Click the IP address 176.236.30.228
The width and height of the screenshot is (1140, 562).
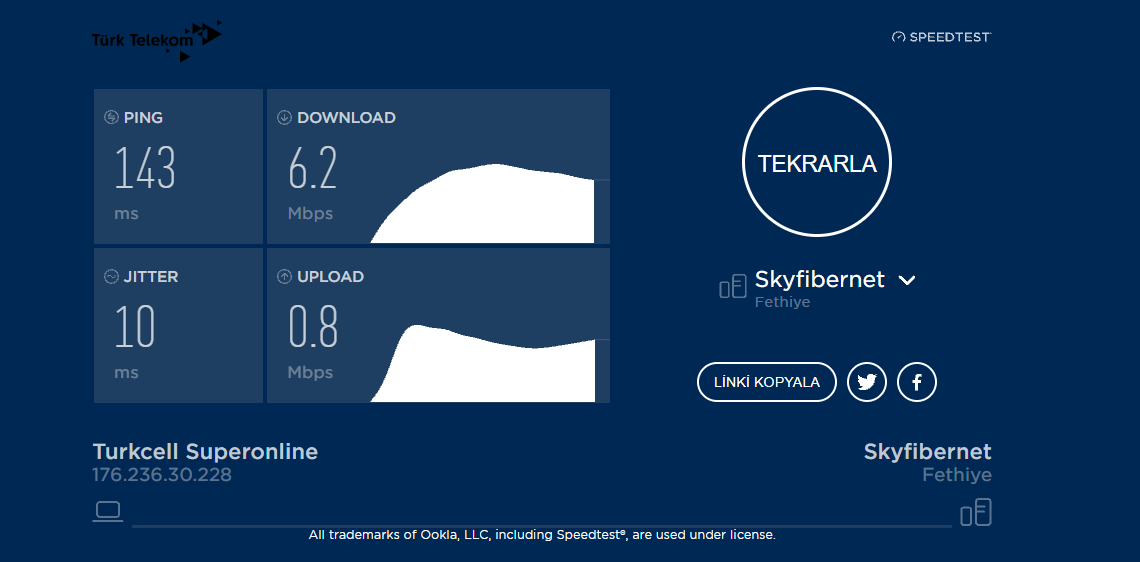(x=162, y=475)
